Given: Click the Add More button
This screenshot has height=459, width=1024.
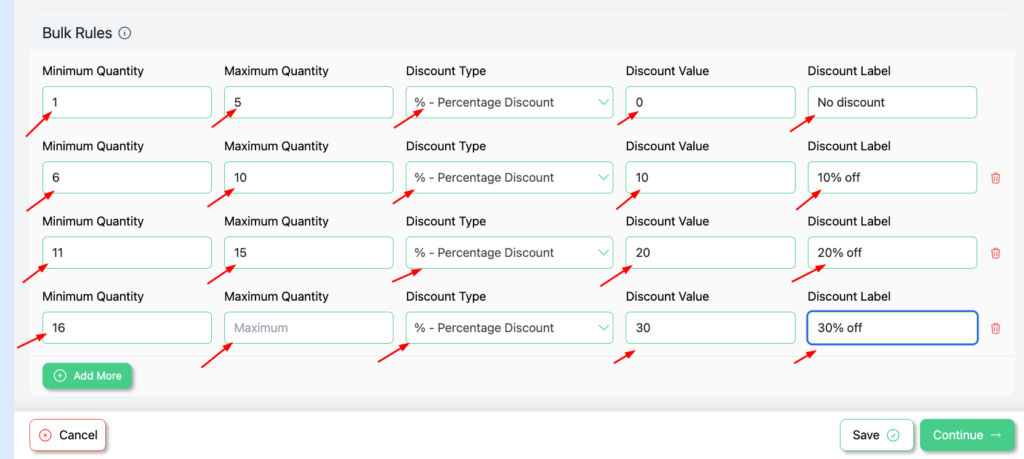Looking at the screenshot, I should point(87,376).
